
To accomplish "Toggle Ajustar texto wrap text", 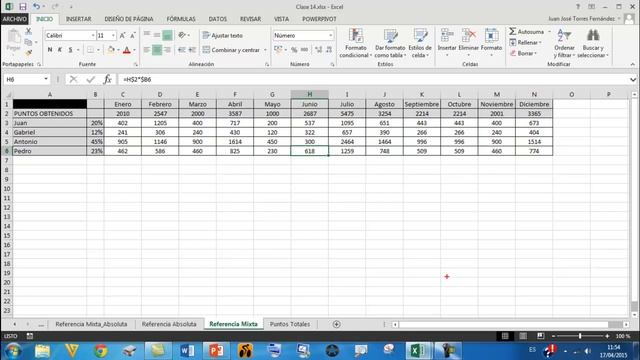I will point(222,36).
